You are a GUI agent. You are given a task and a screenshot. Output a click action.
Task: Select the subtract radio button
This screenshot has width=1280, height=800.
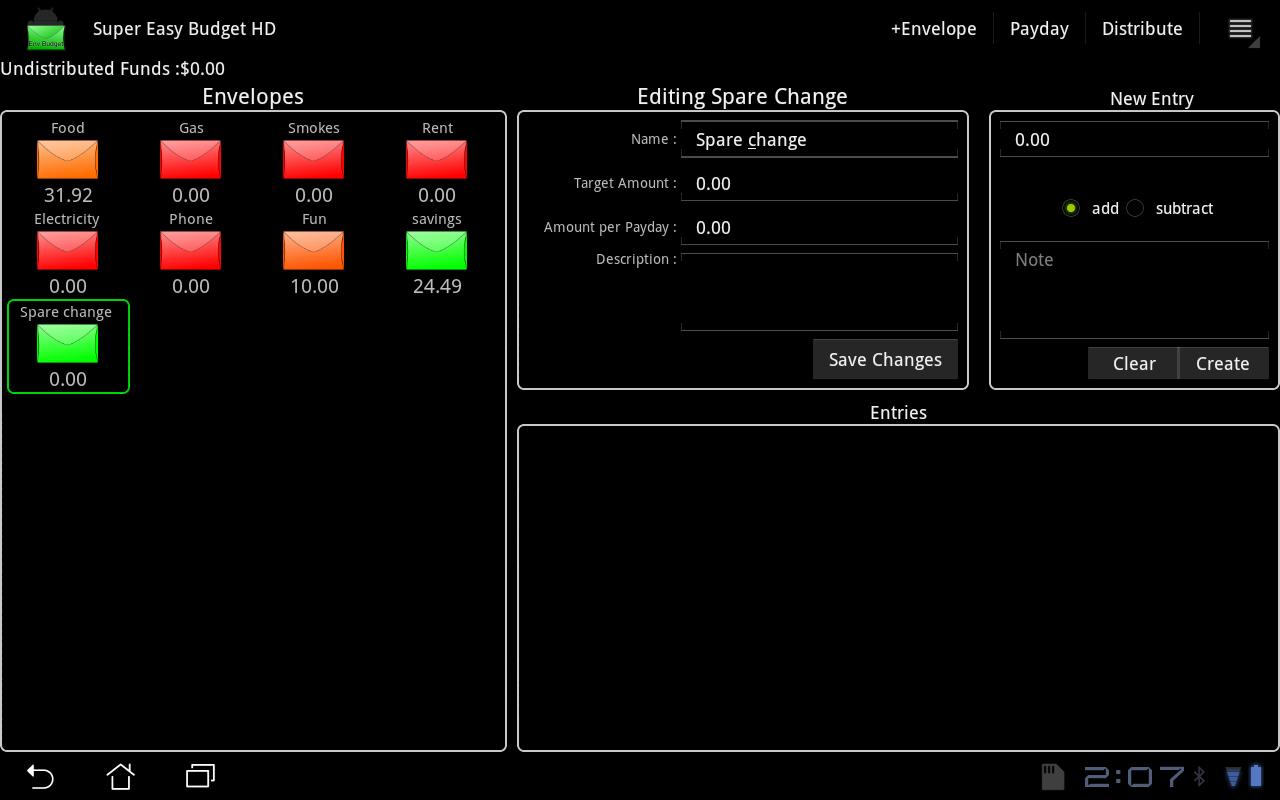point(1135,208)
